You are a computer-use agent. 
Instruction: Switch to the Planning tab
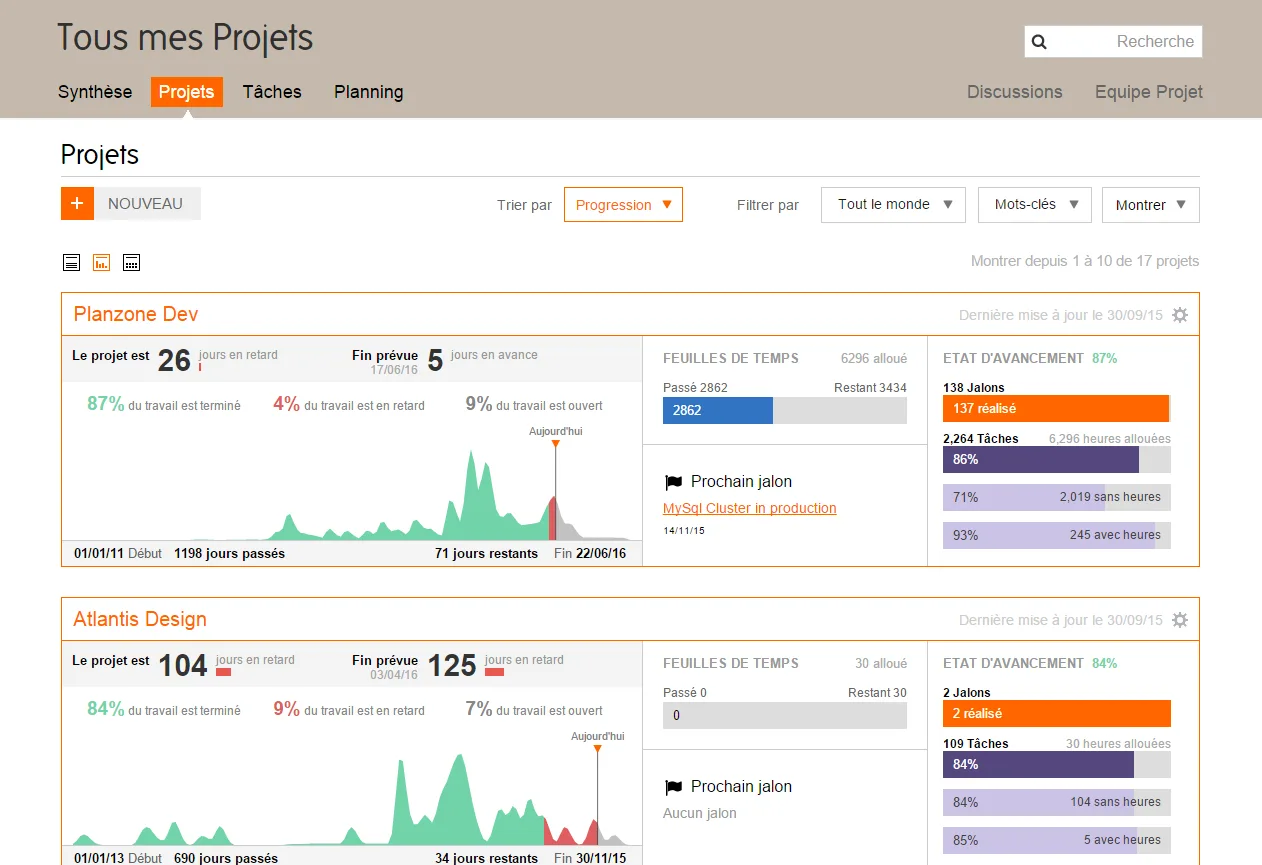pyautogui.click(x=369, y=92)
